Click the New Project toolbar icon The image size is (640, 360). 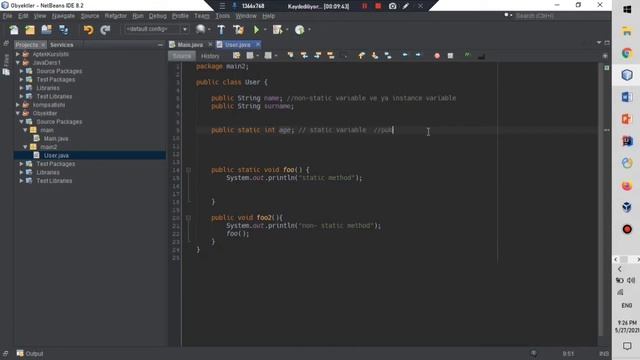click(30, 29)
